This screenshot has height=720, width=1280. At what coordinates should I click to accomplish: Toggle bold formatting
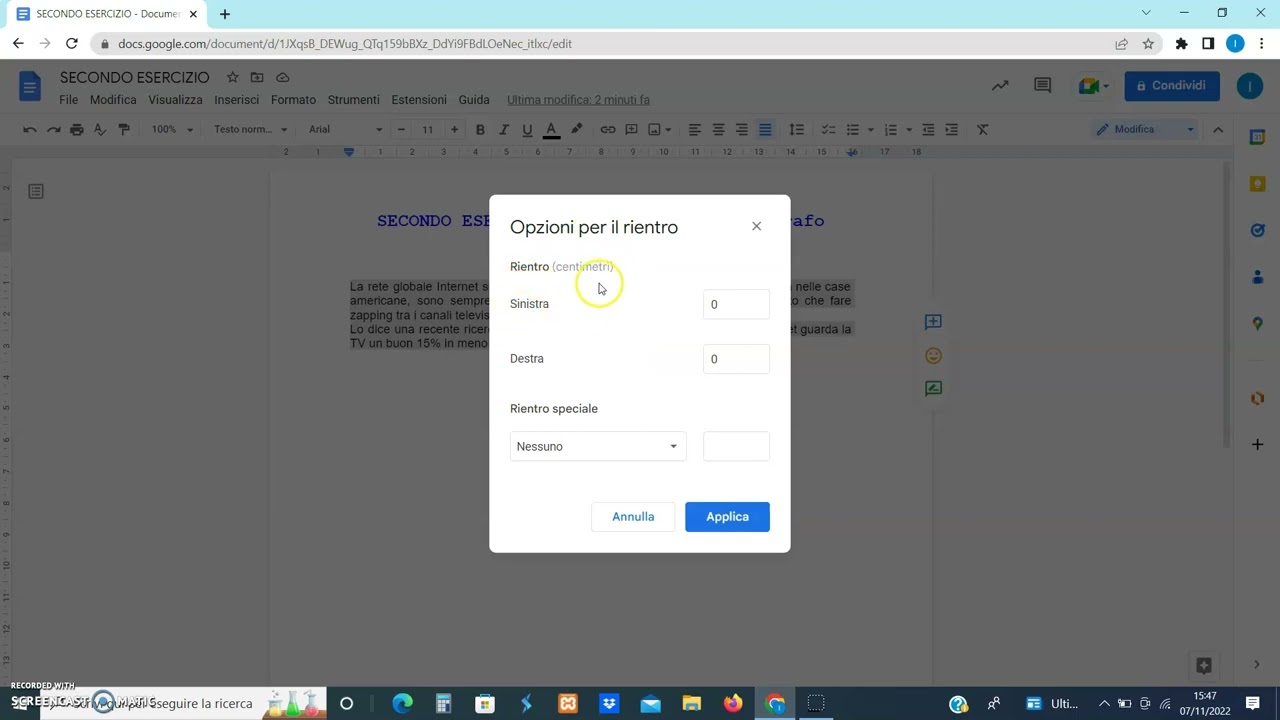[480, 129]
